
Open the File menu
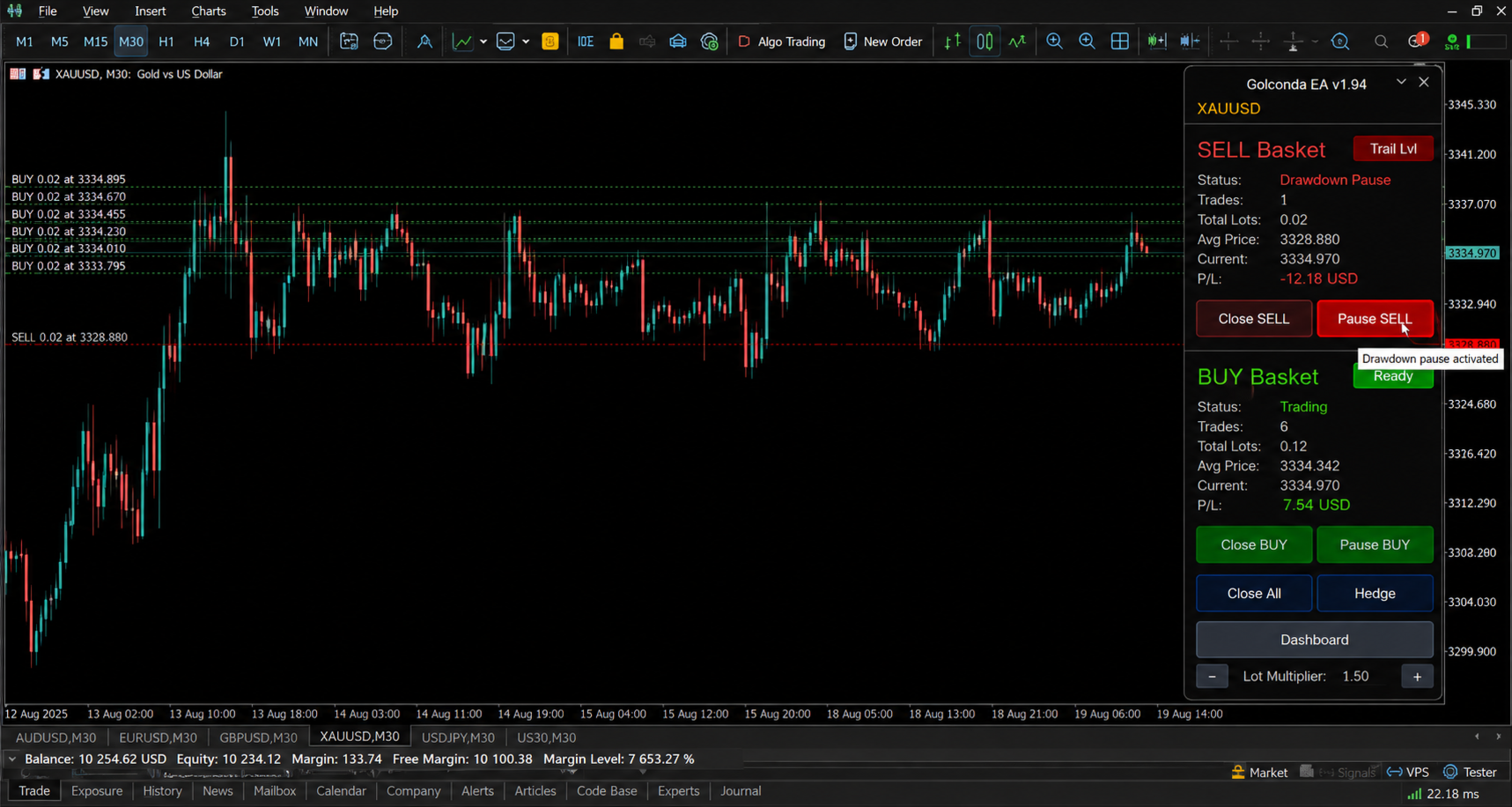pos(48,11)
